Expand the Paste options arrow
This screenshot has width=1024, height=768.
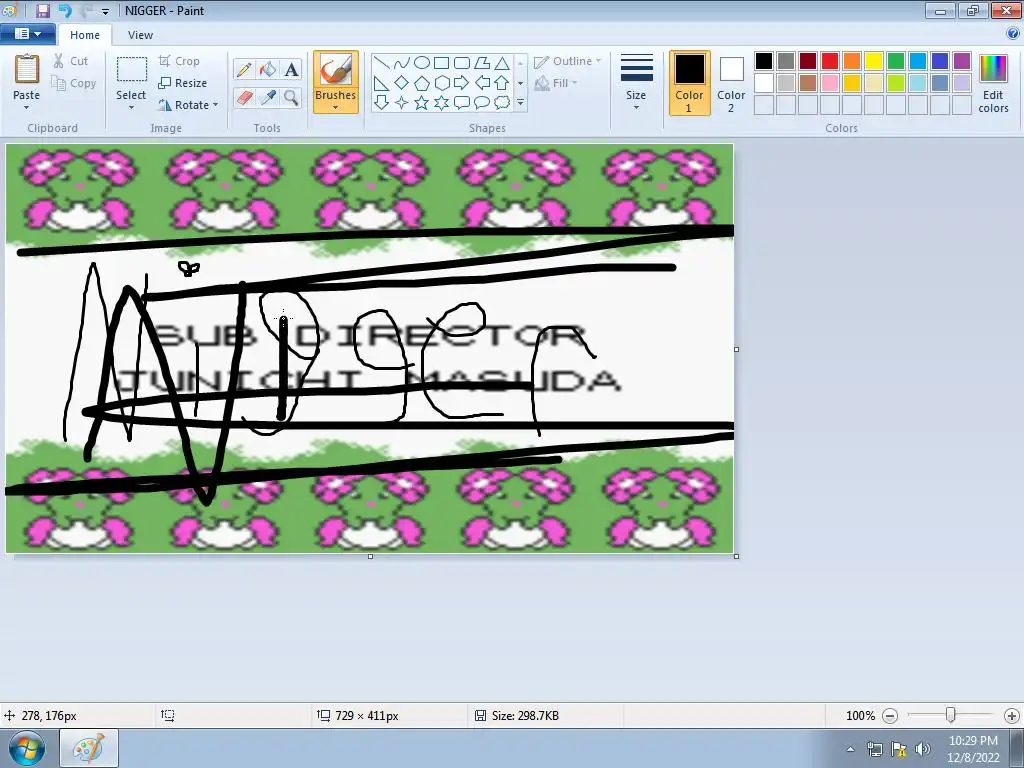(27, 108)
